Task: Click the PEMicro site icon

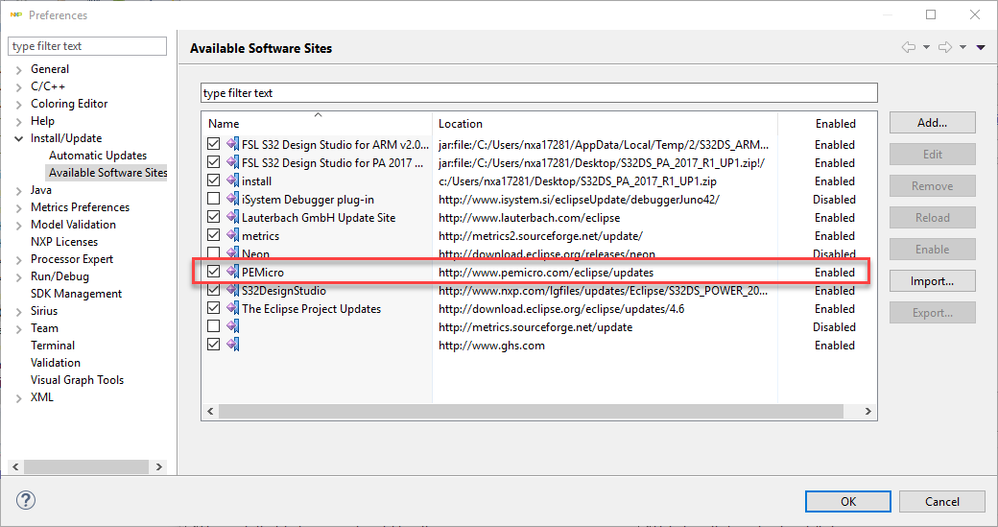Action: [232, 272]
